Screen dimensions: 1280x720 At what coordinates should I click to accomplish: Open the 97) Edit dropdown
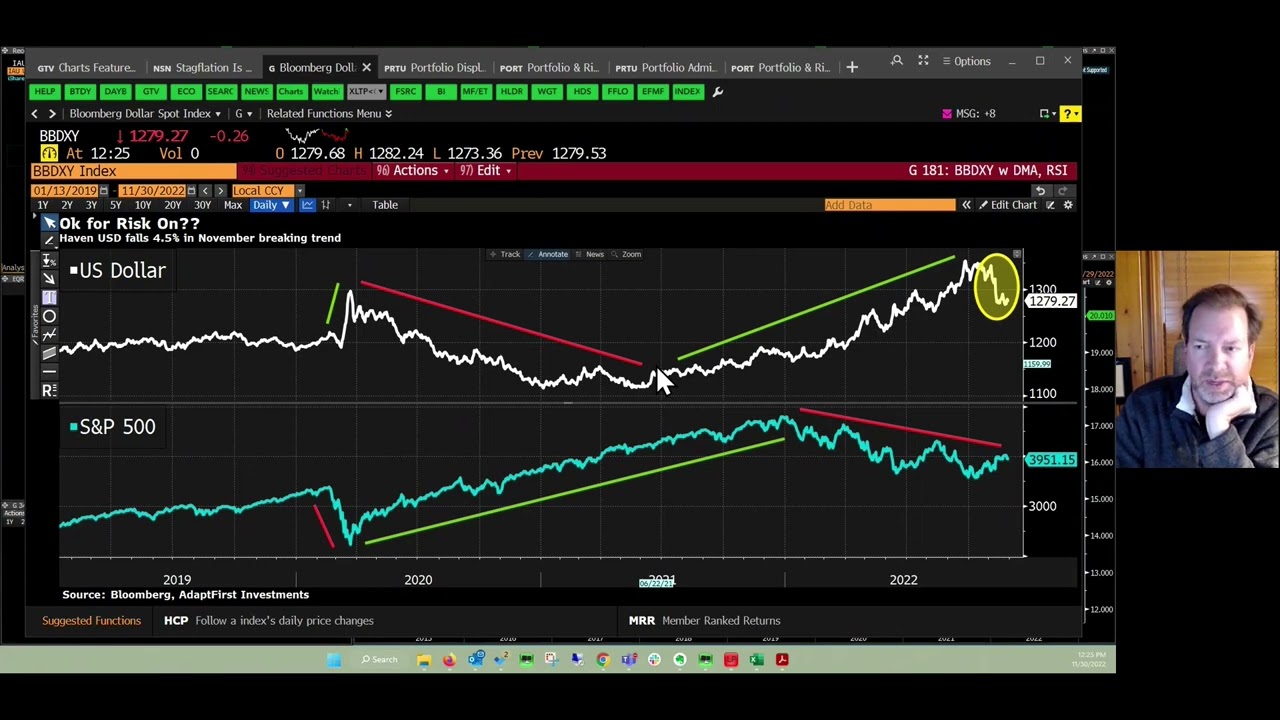coord(485,171)
